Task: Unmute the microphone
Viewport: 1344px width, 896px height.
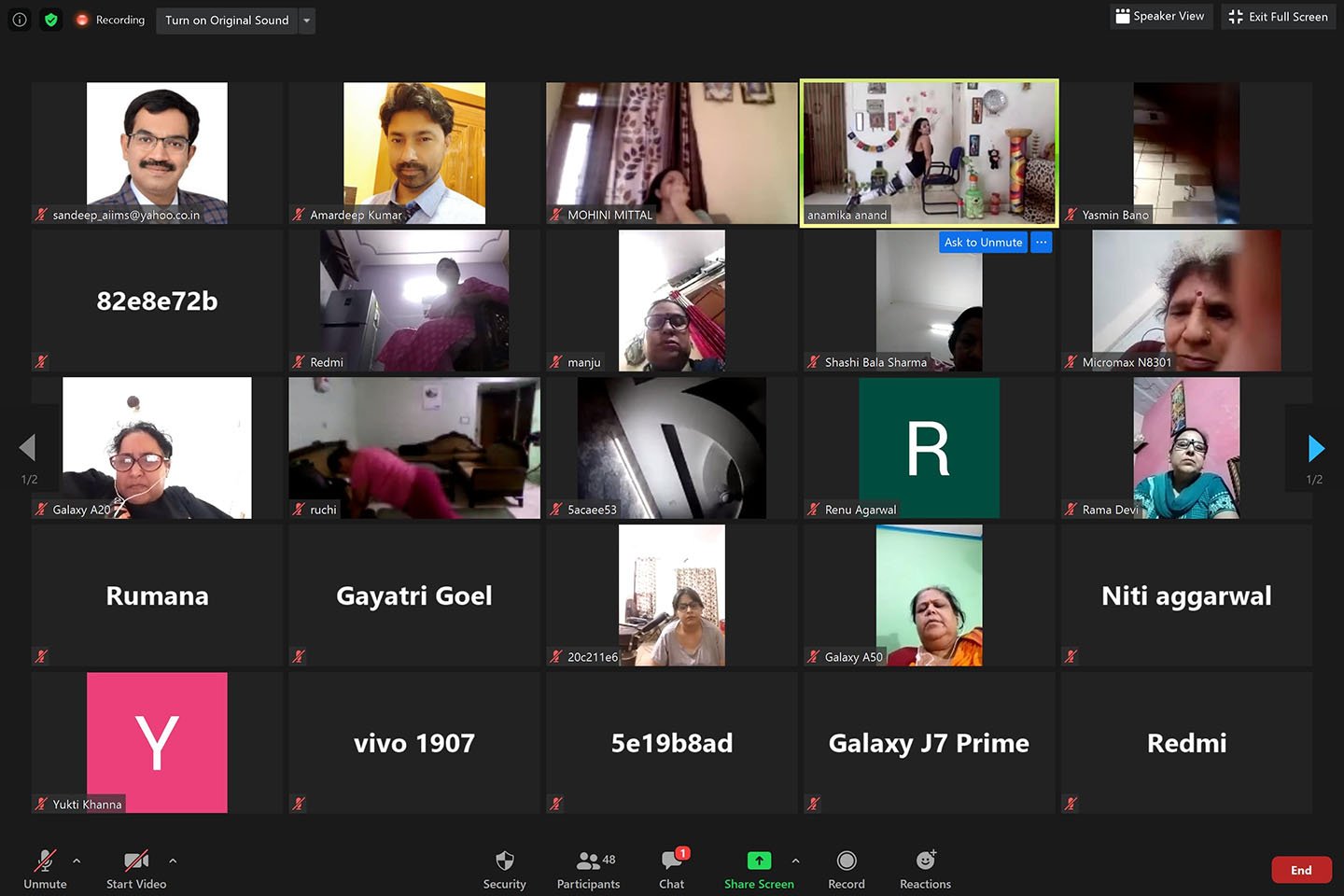Action: [45, 861]
